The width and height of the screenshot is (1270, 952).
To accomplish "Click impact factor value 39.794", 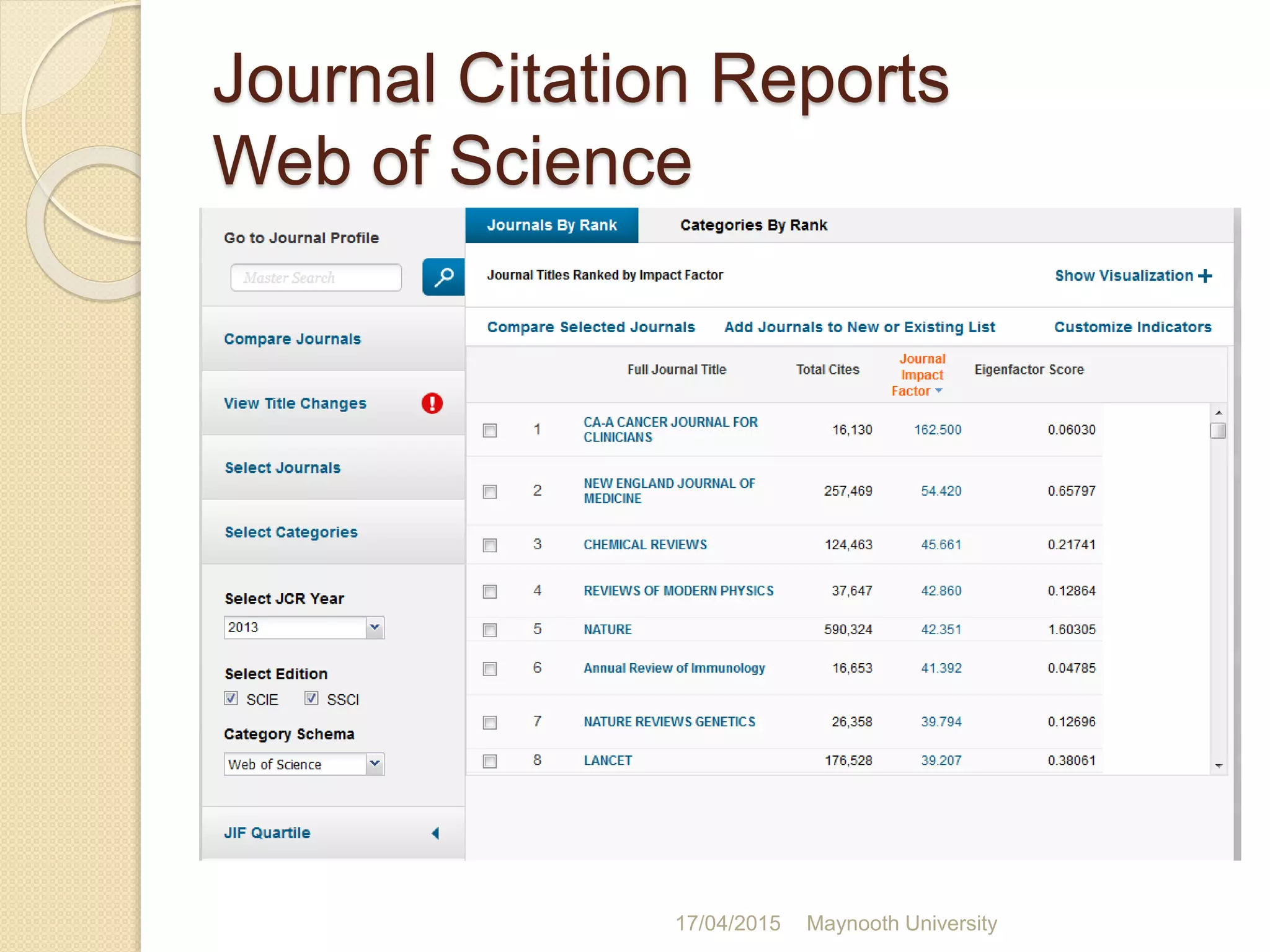I will click(x=941, y=722).
